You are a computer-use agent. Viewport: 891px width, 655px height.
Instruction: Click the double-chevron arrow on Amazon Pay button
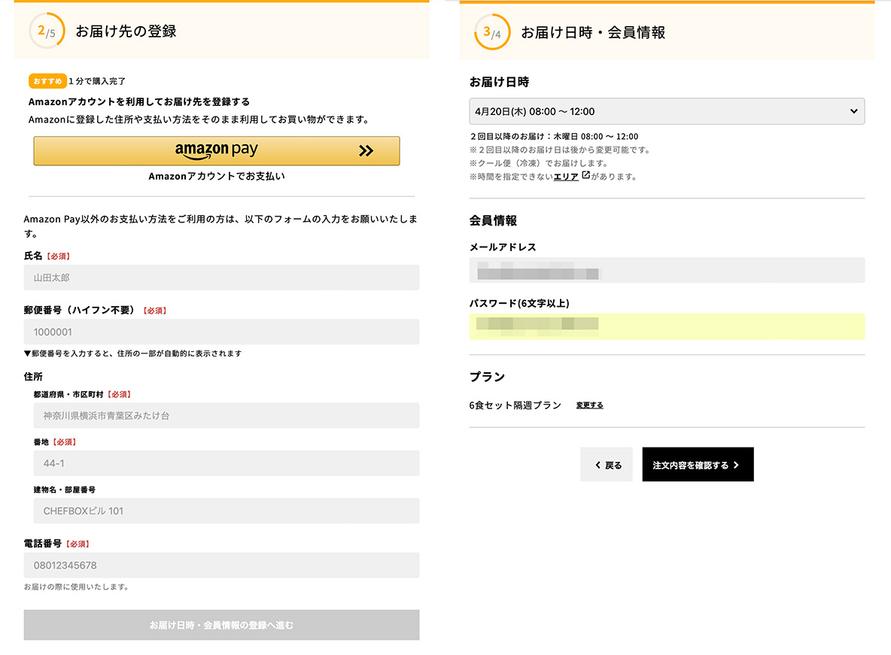365,151
